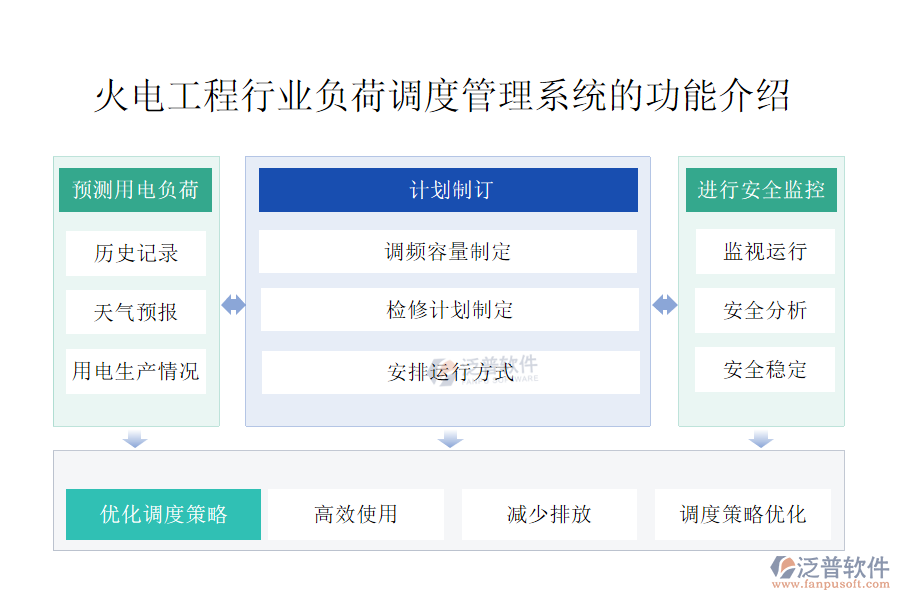The width and height of the screenshot is (900, 600).
Task: Click the 安排运行方式 row
Action: point(450,372)
